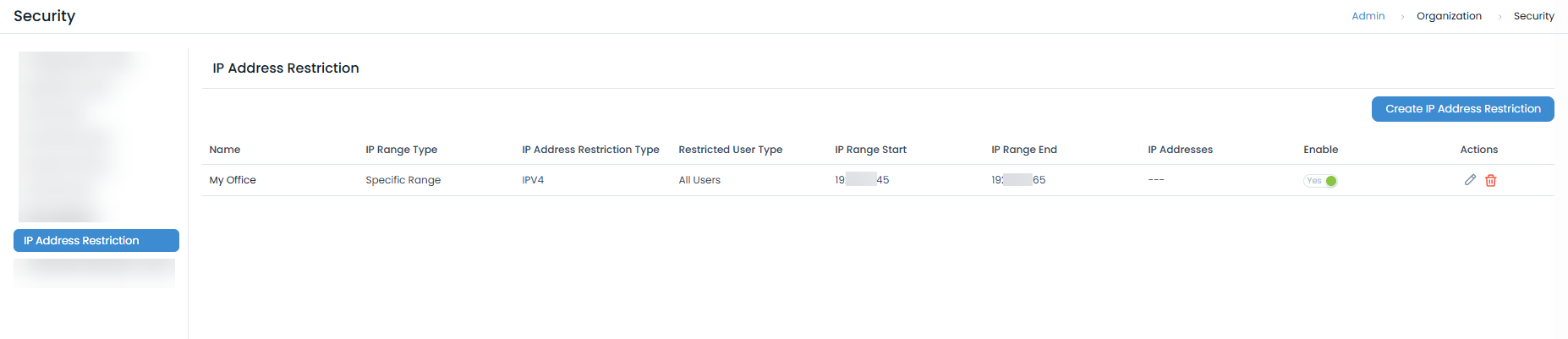Viewport: 1568px width, 339px height.
Task: Click the Specific Range cell
Action: point(403,180)
